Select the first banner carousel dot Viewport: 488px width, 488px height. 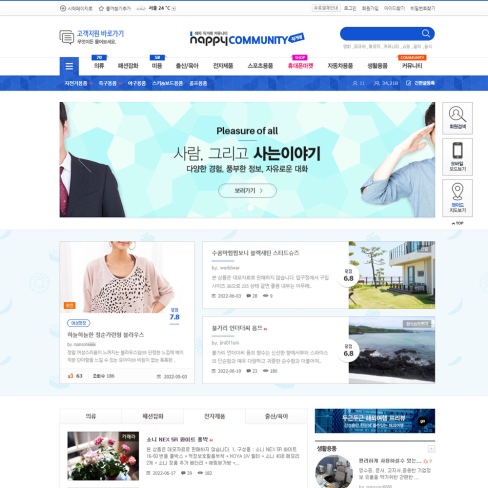tap(241, 208)
